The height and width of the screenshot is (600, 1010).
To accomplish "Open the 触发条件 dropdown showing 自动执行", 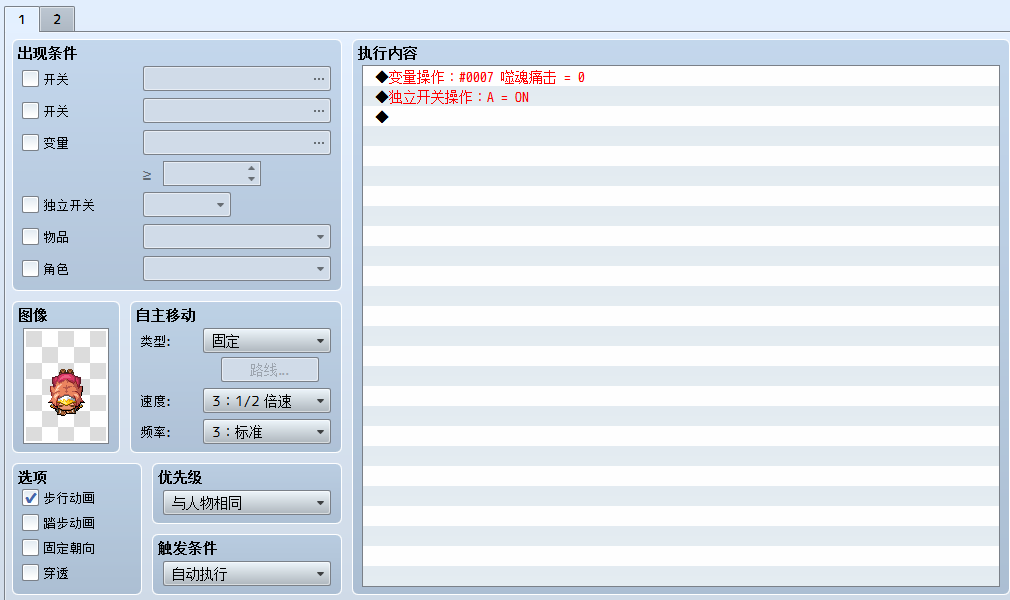I will pyautogui.click(x=247, y=574).
